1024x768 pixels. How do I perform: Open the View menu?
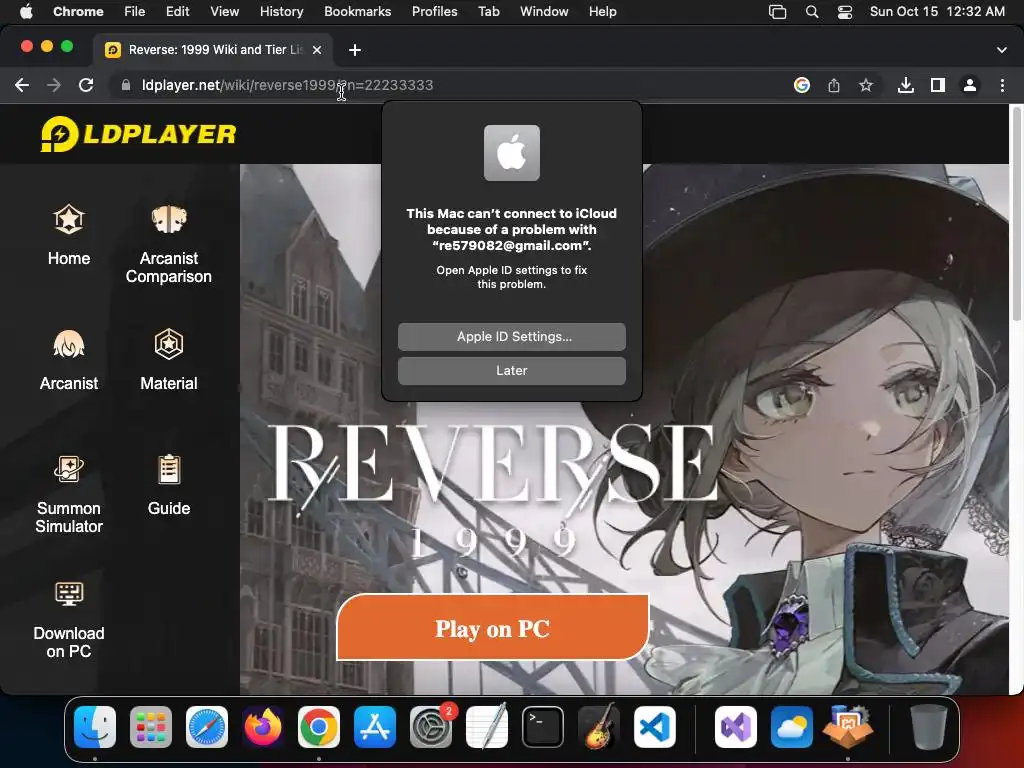(x=225, y=12)
